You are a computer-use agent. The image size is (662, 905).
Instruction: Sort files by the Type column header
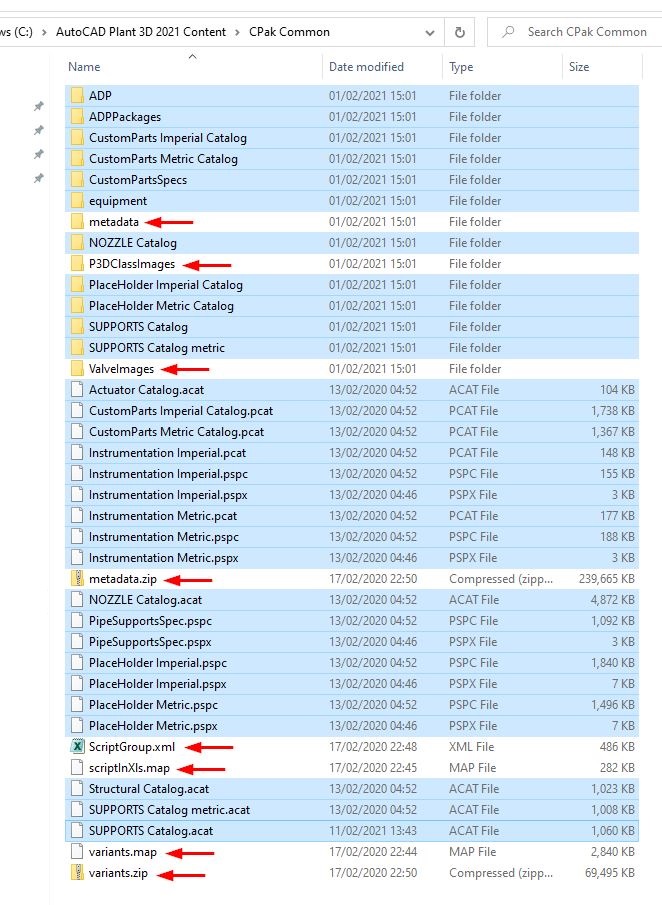click(x=461, y=67)
